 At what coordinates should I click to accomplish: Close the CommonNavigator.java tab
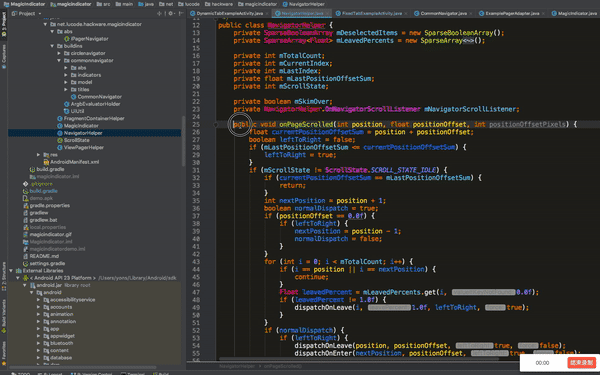(471, 14)
